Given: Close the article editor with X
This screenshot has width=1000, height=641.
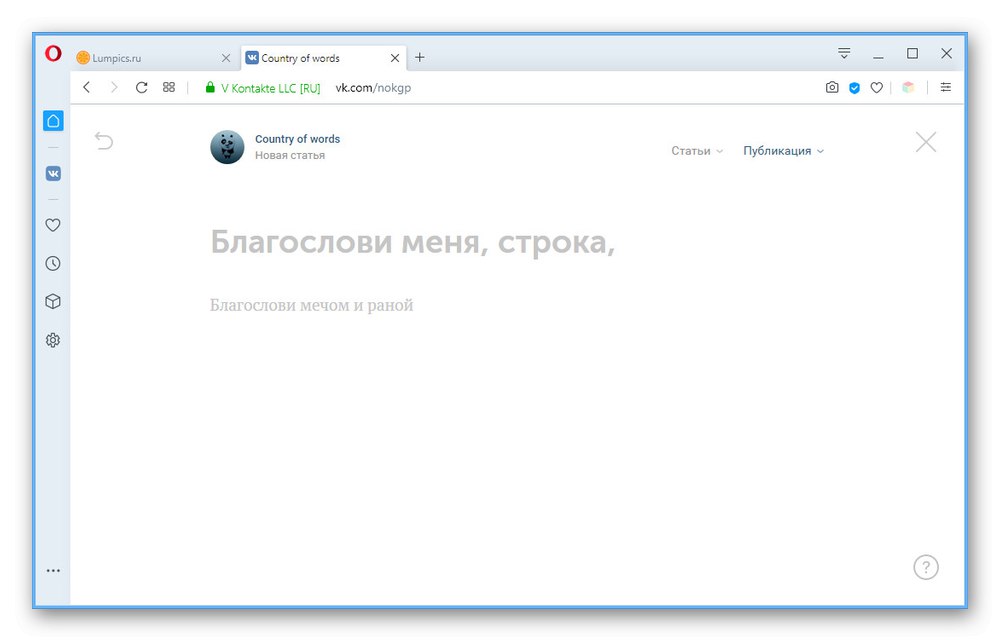Looking at the screenshot, I should (926, 142).
